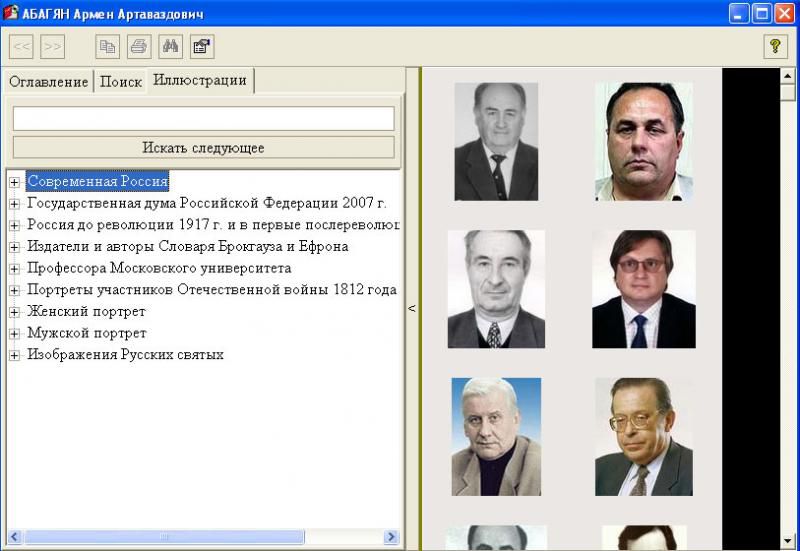Image resolution: width=800 pixels, height=551 pixels.
Task: Expand the Женский портрет tree node
Action: [x=14, y=312]
